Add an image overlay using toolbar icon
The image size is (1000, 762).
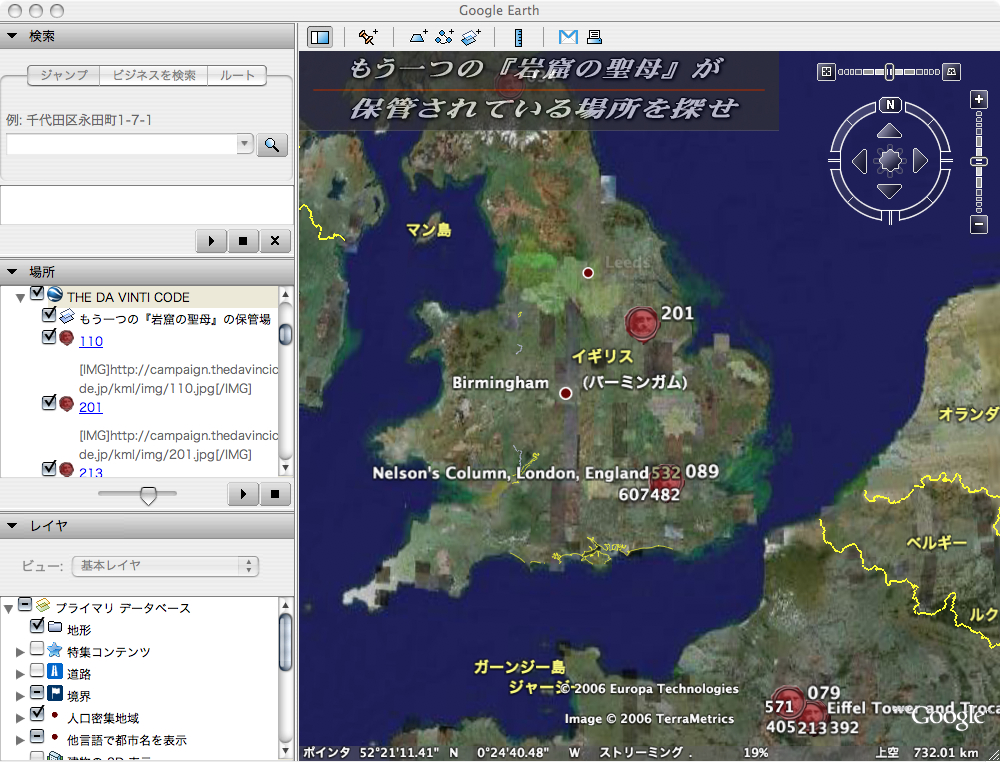coord(471,37)
